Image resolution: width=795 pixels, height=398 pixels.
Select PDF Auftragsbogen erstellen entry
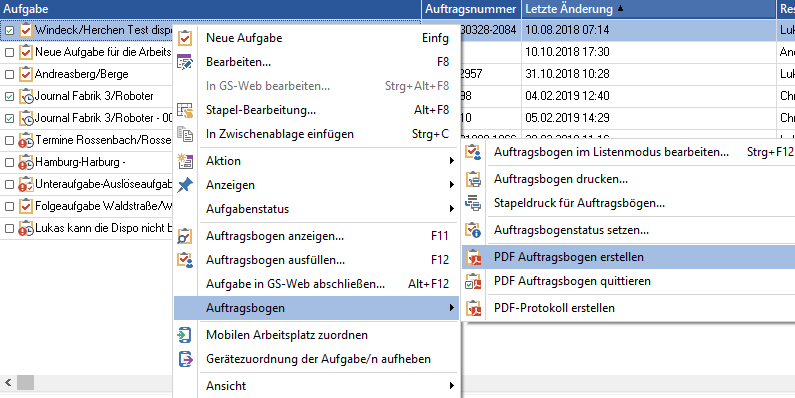(629, 257)
